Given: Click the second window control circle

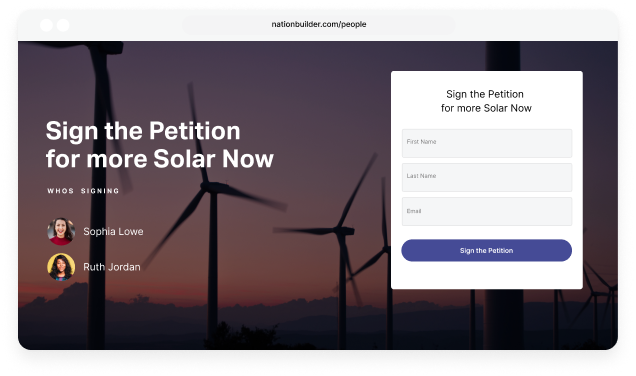Looking at the screenshot, I should pos(63,25).
